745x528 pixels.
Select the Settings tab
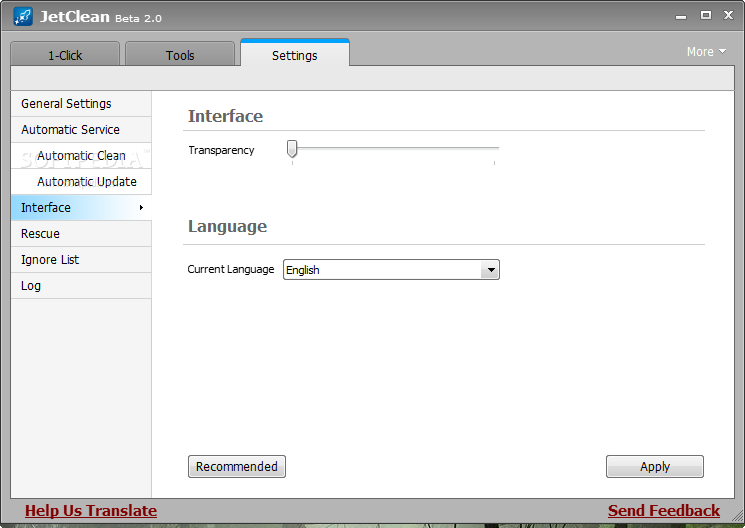(x=295, y=53)
